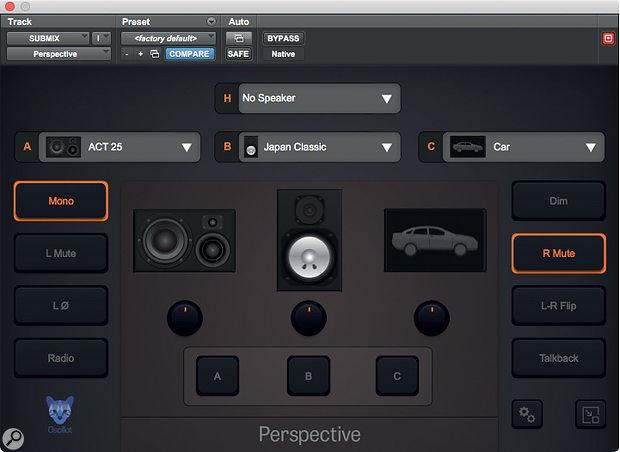This screenshot has width=620, height=452.
Task: Select speaker A button
Action: tap(217, 376)
